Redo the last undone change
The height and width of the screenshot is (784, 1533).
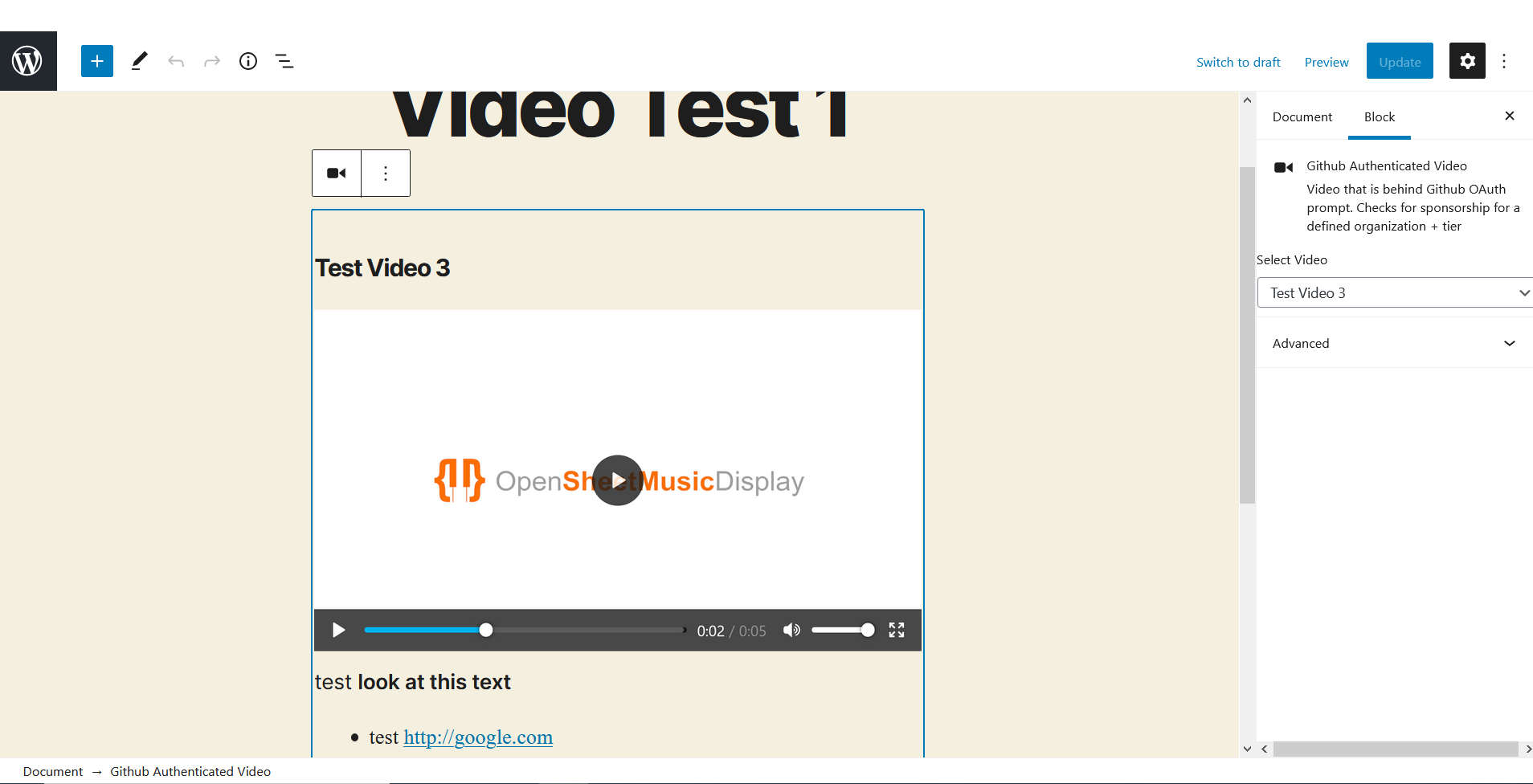coord(212,61)
